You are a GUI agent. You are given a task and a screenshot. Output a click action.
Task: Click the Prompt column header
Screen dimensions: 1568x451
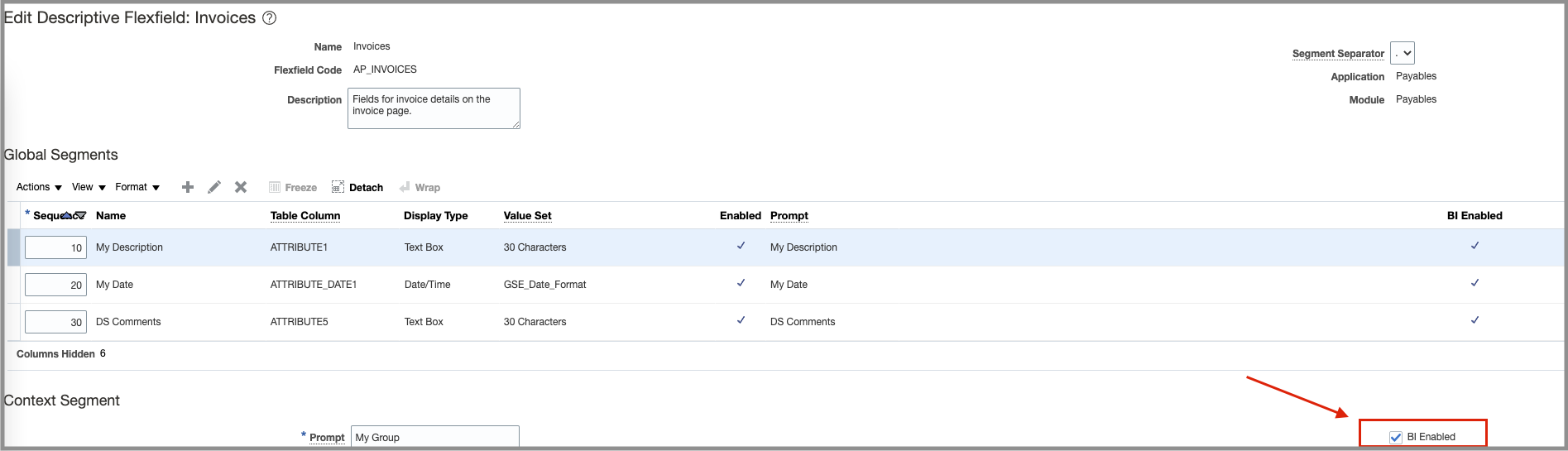pos(789,216)
